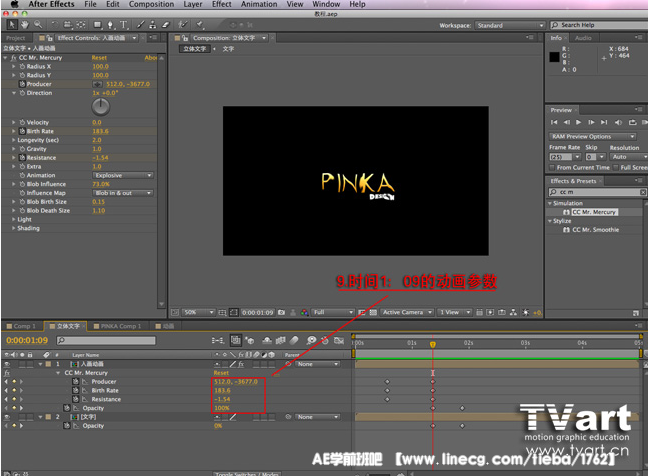This screenshot has width=648, height=476.
Task: Open the Active Camera dropdown
Action: [x=407, y=312]
